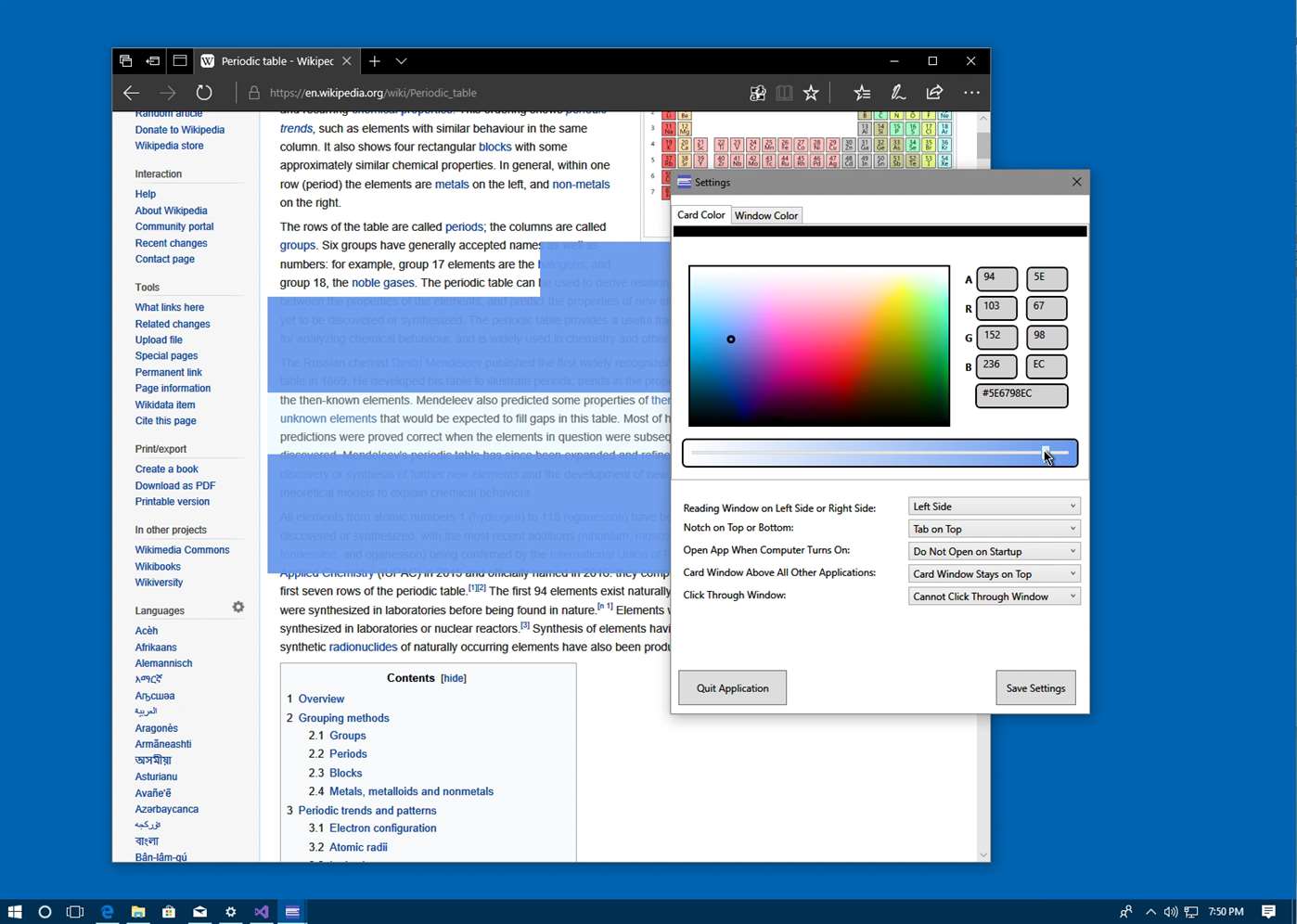This screenshot has height=924, width=1297.
Task: Pick a color in the saturation gradient square
Action: coord(818,345)
